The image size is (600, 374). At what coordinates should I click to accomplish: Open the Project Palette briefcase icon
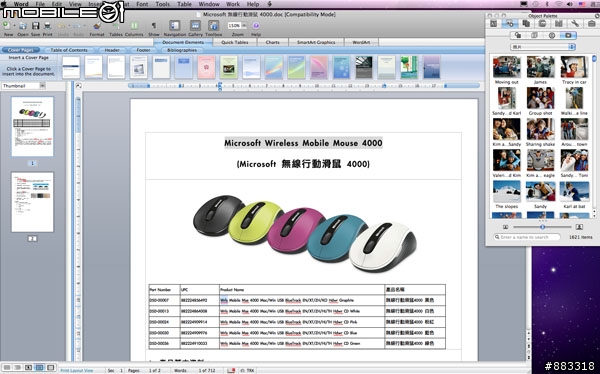coord(591,24)
